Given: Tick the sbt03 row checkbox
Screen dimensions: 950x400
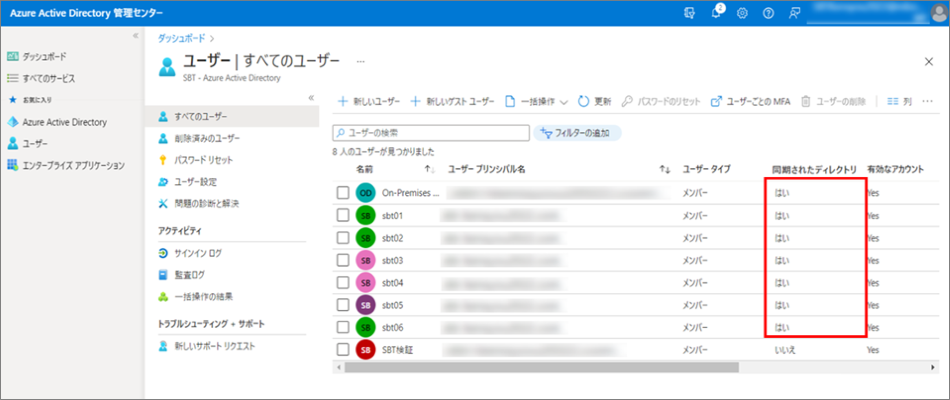Looking at the screenshot, I should (x=343, y=261).
